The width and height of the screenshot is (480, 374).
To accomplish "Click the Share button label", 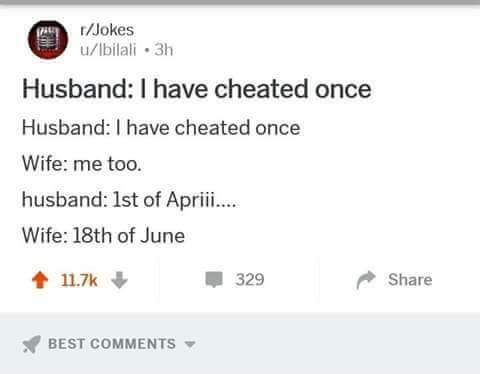I will point(410,279).
